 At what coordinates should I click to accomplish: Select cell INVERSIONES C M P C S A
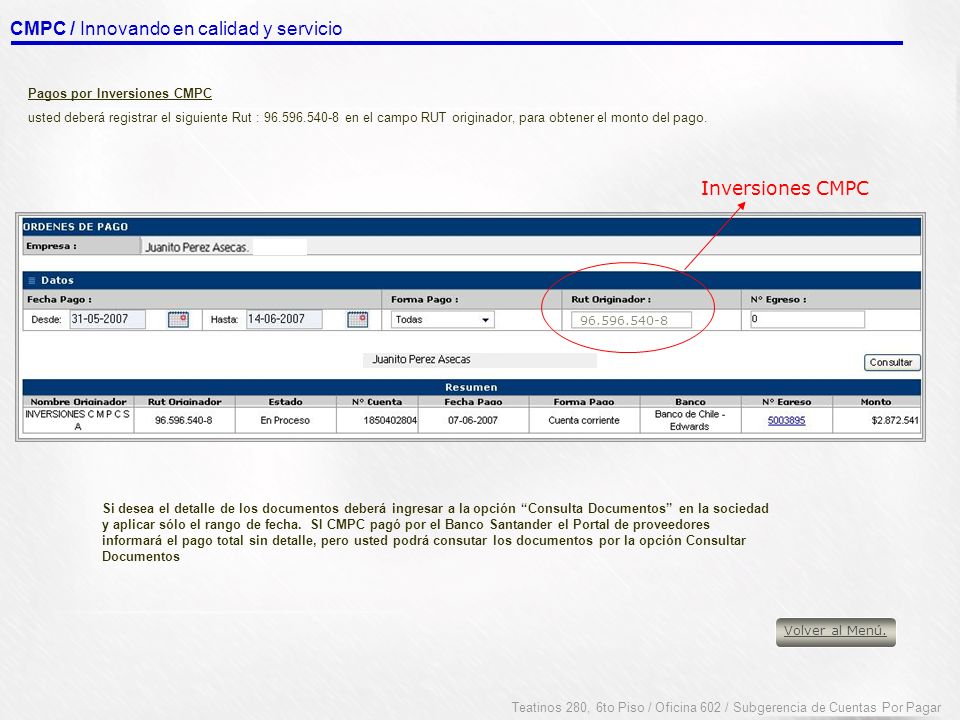(x=78, y=421)
